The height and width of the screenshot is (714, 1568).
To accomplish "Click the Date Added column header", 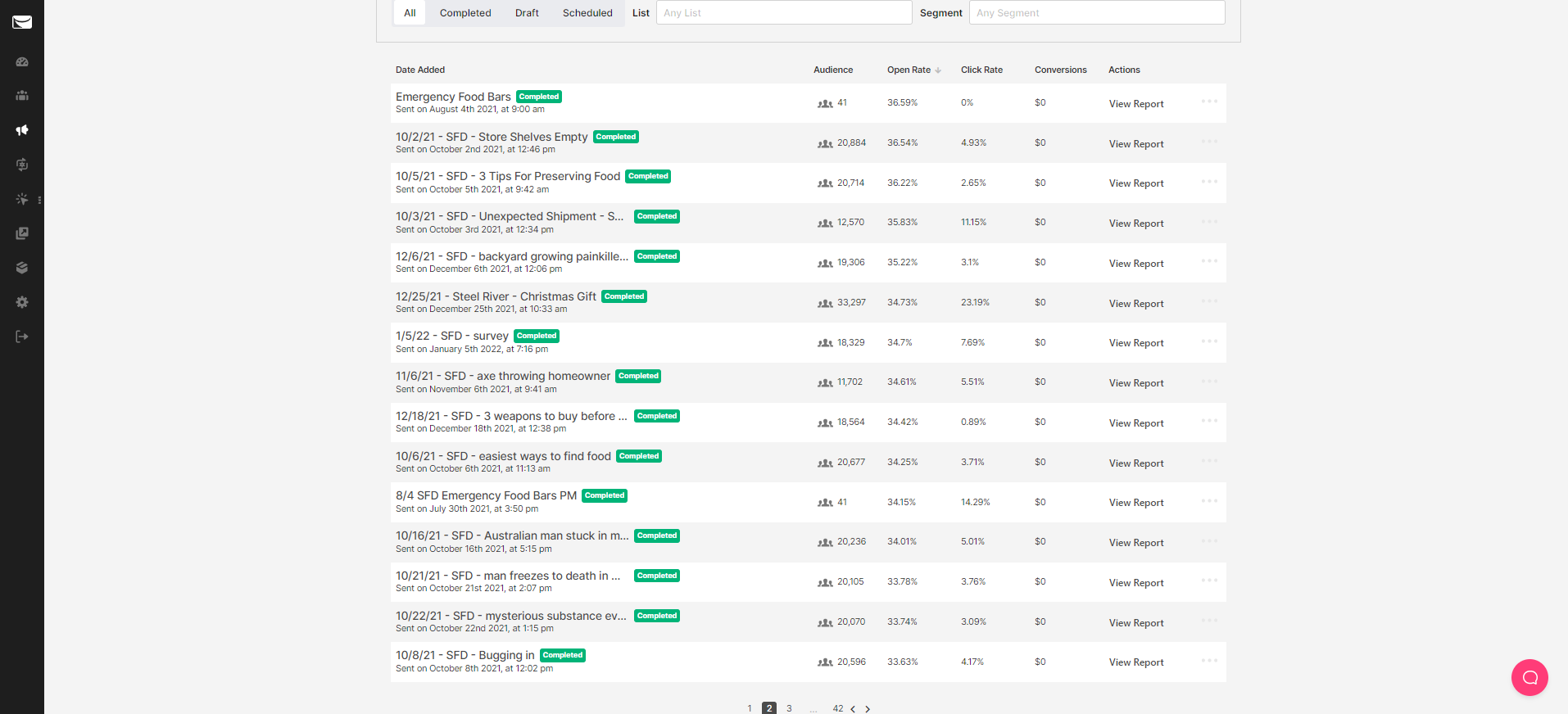I will [420, 70].
